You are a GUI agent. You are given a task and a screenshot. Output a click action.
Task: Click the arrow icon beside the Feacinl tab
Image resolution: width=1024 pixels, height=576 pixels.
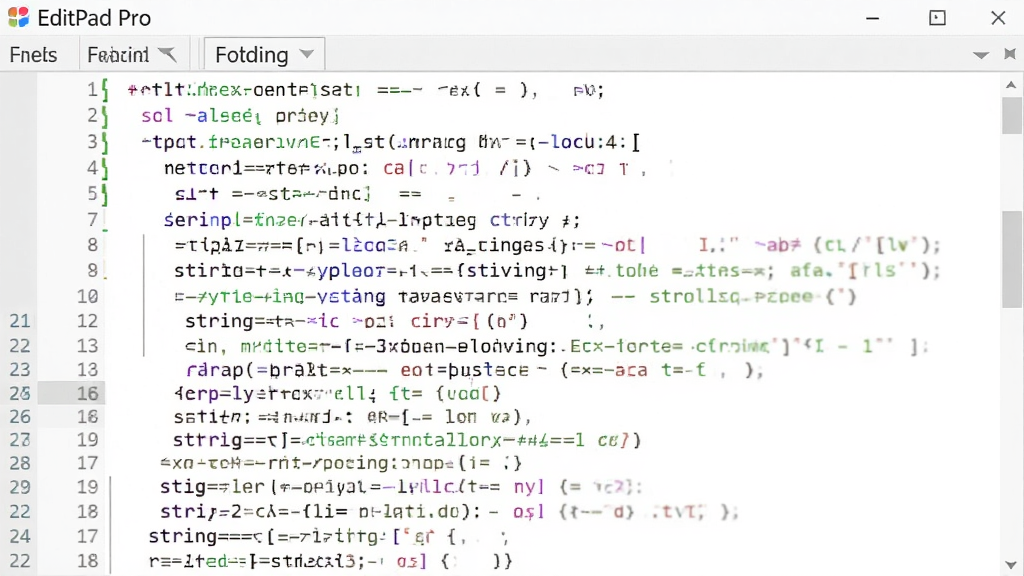[x=167, y=54]
